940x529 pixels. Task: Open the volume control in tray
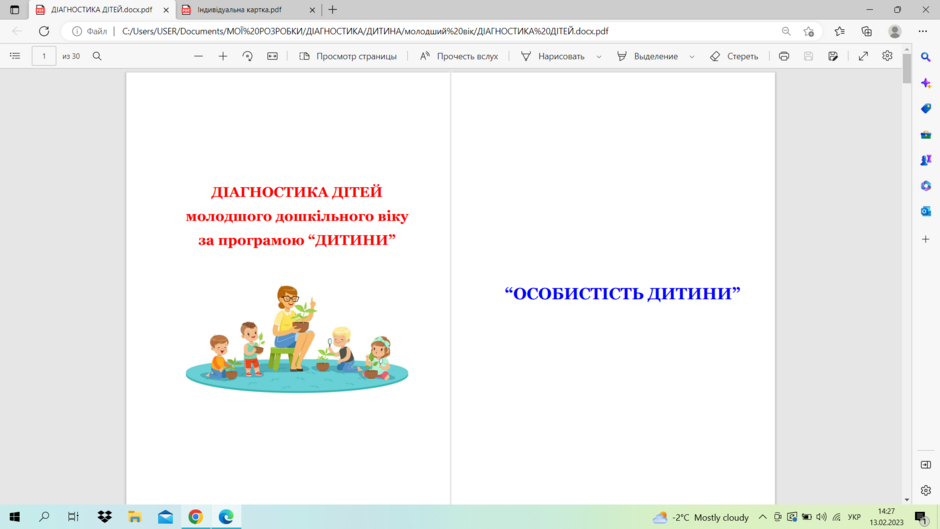pos(821,517)
